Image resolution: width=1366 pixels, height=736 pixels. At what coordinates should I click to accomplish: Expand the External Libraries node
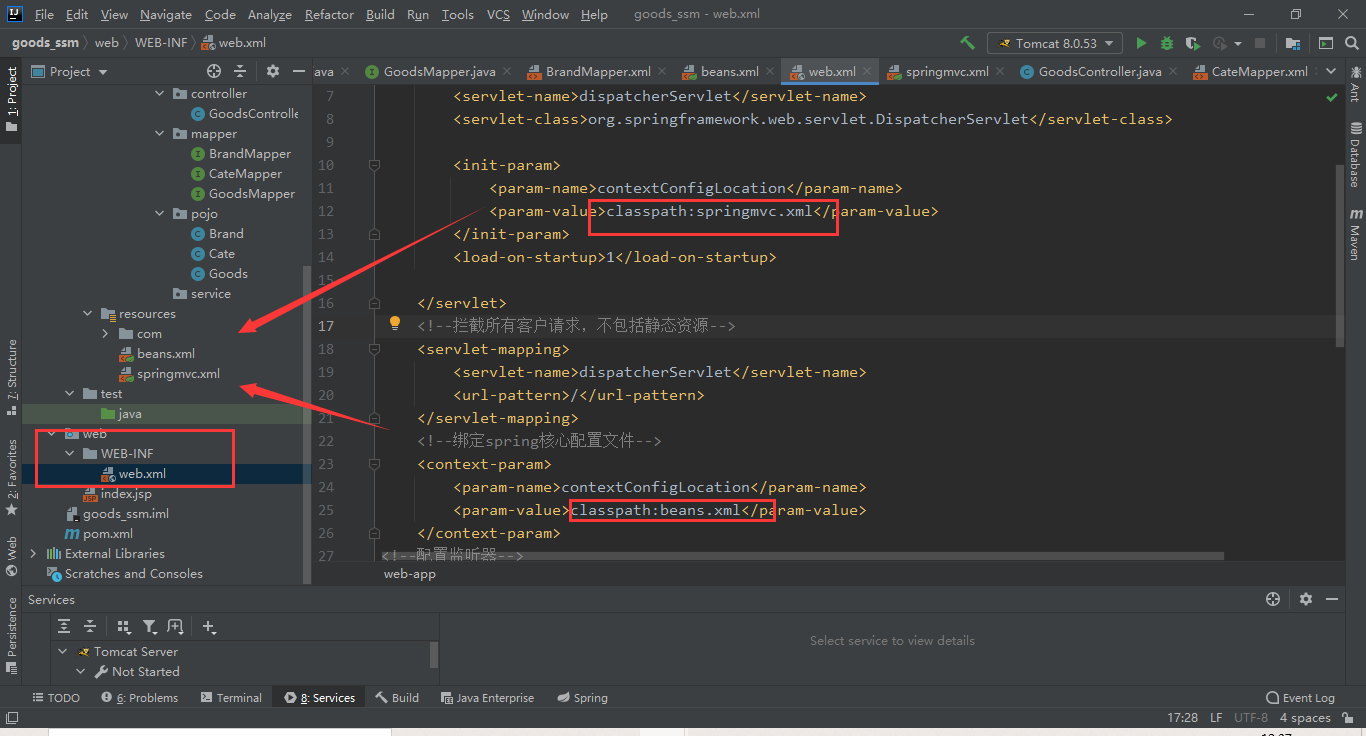tap(34, 553)
